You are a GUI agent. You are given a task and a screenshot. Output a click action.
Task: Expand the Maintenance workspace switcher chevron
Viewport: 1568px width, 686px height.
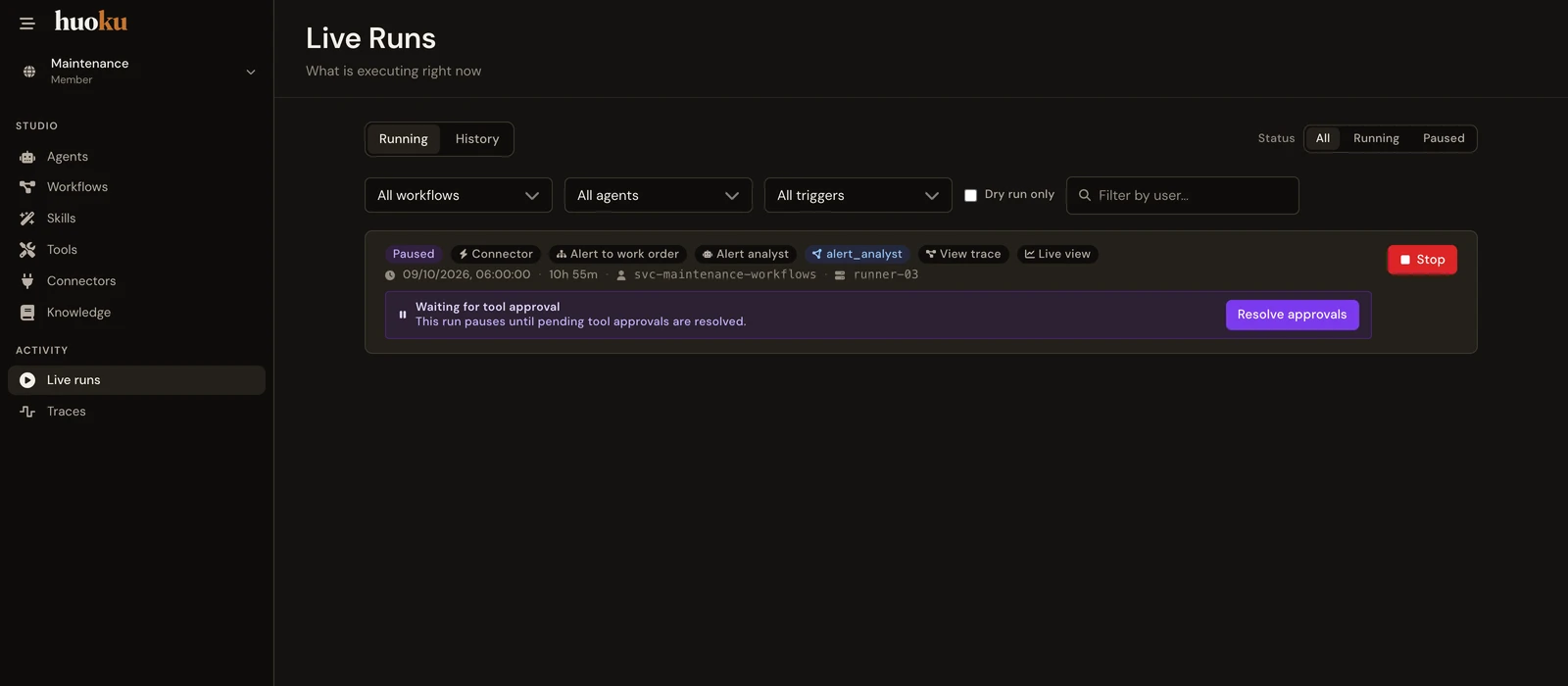click(251, 72)
